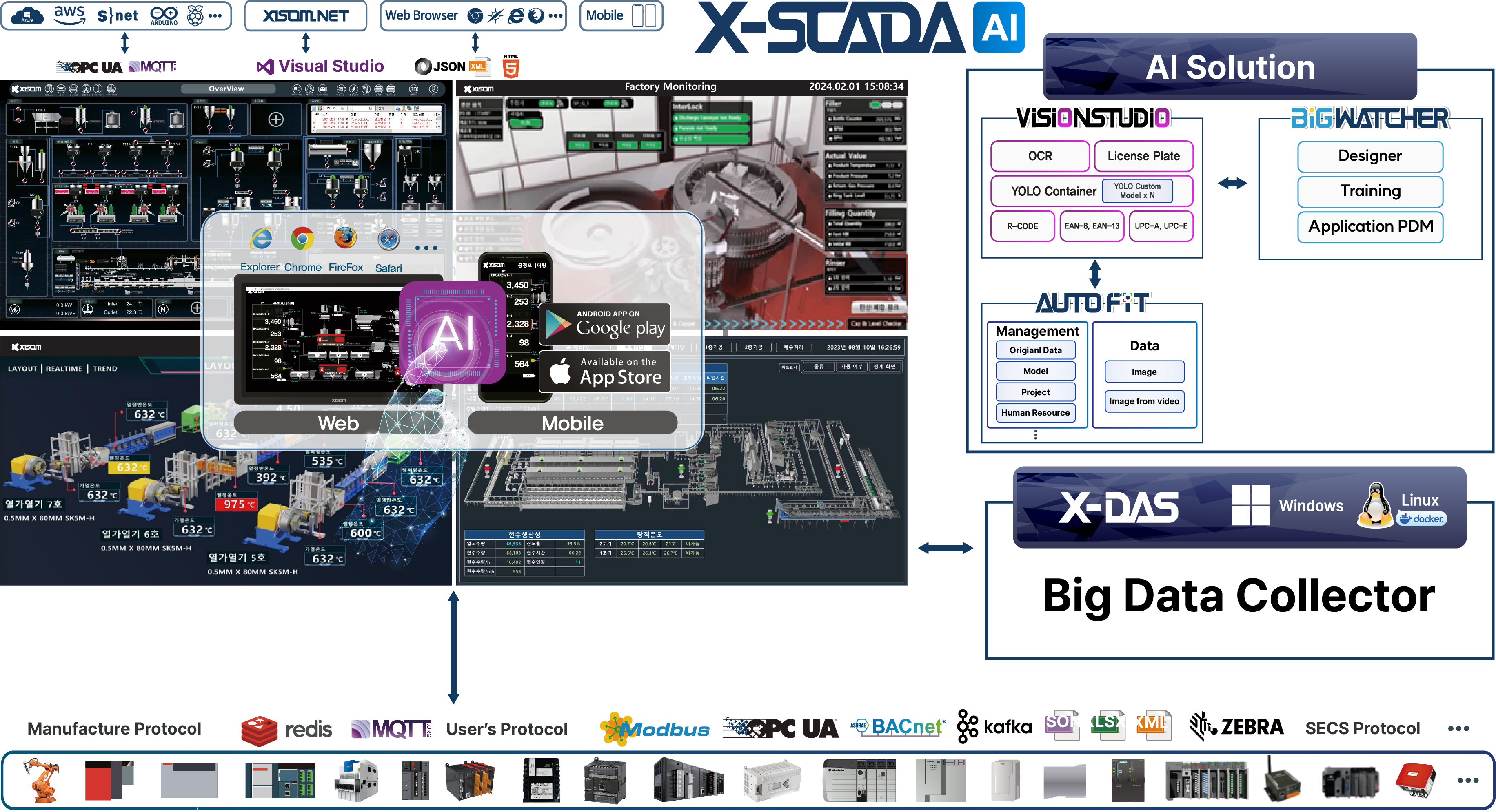Viewport: 1496px width, 812px height.
Task: Click the purple AI chip icon
Action: pyautogui.click(x=453, y=332)
